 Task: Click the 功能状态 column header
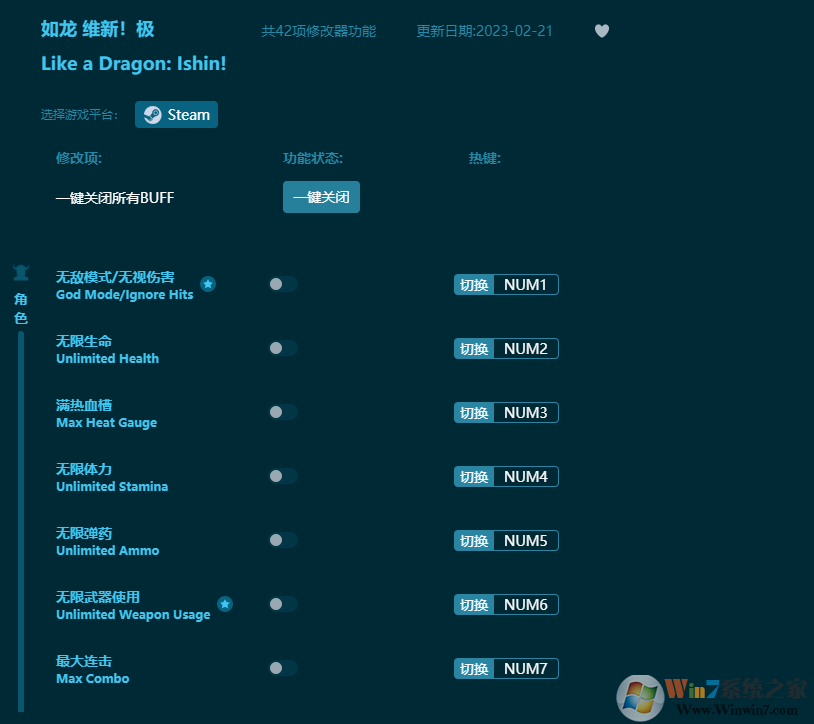coord(313,158)
